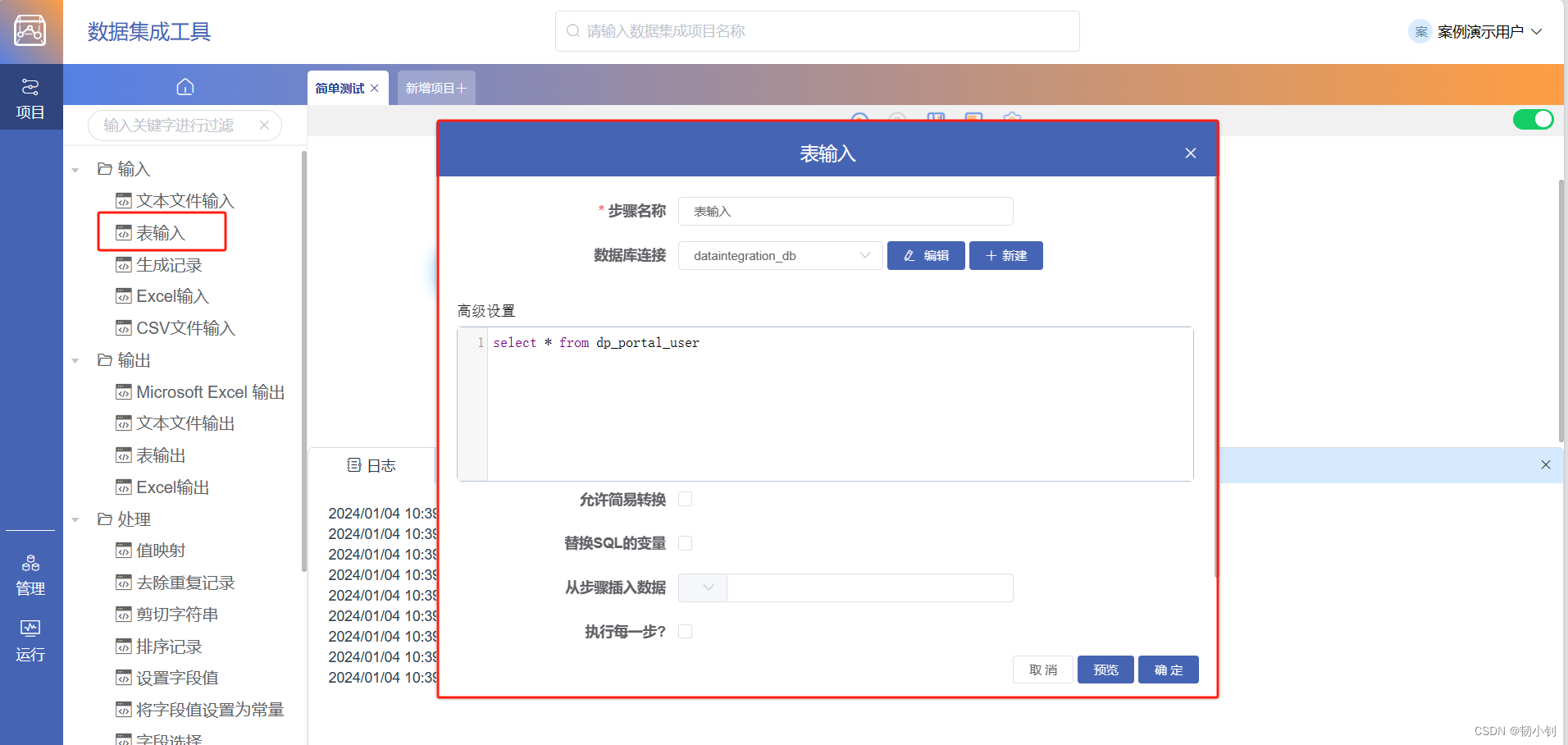1568x745 pixels.
Task: Open the 项目 section in left sidebar
Action: tap(30, 98)
